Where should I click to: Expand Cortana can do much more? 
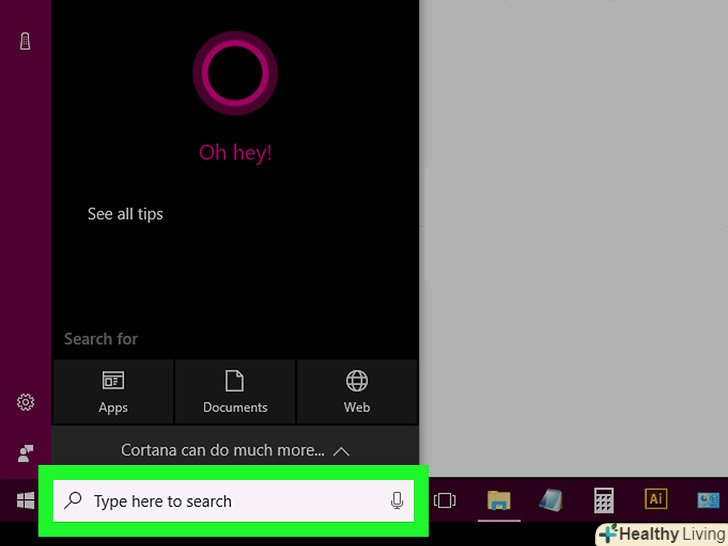(x=235, y=450)
